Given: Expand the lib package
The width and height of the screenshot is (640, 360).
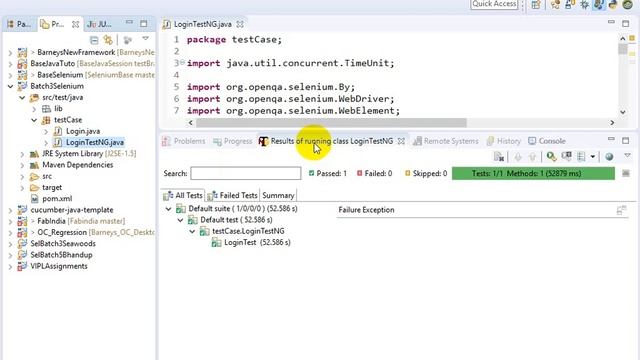Looking at the screenshot, I should tap(34, 109).
